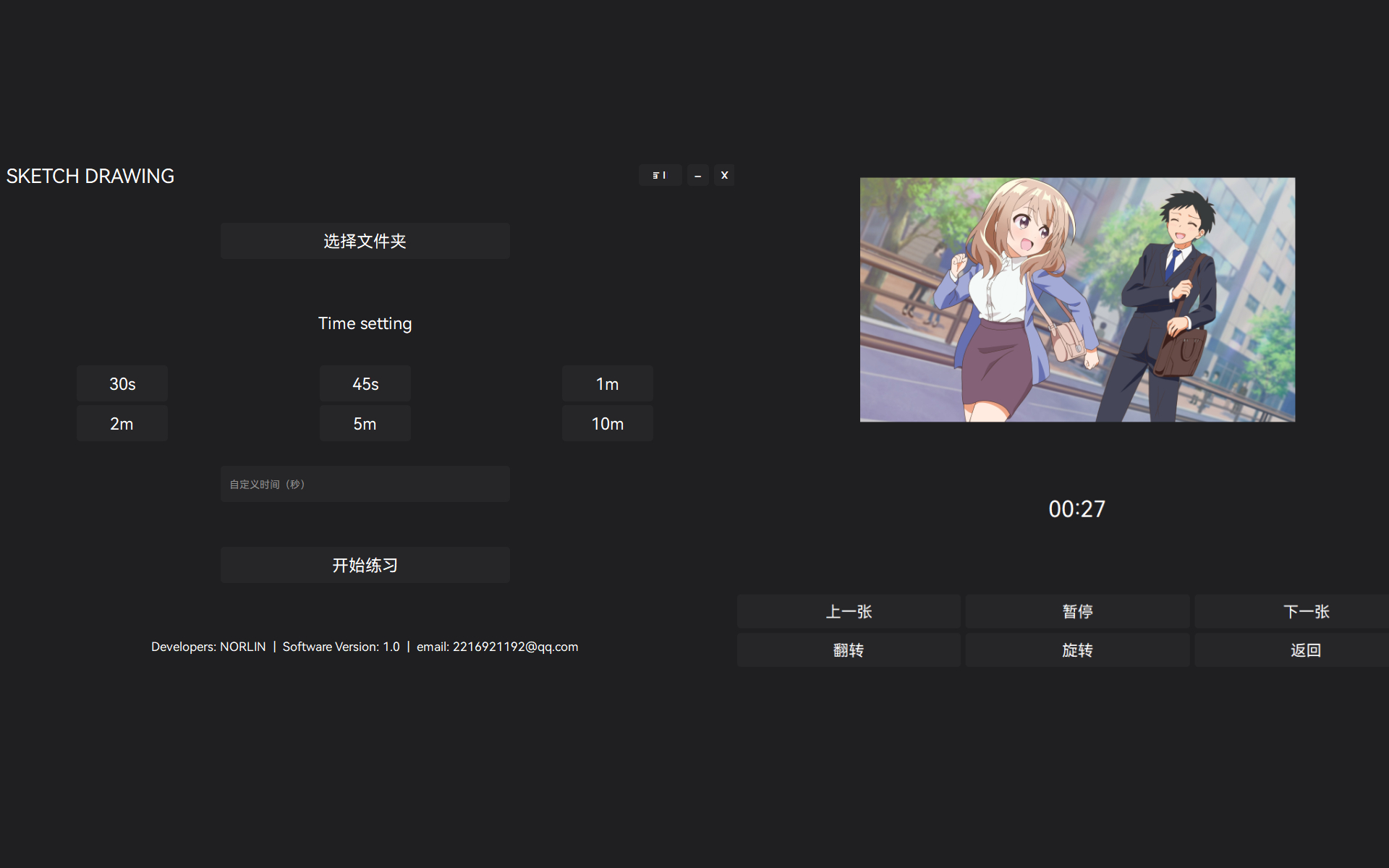Set timer to 5m preset
Image resolution: width=1389 pixels, height=868 pixels.
point(365,423)
